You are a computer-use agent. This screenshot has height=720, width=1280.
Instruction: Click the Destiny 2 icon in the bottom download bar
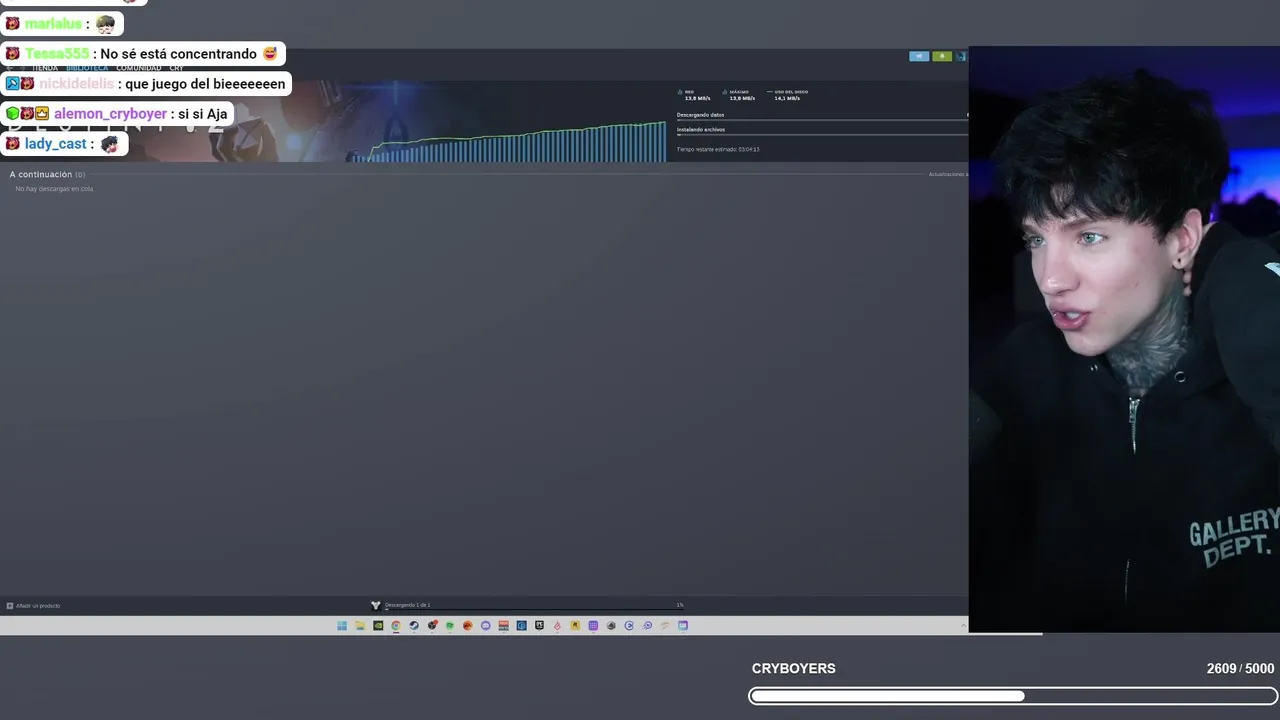tap(376, 605)
